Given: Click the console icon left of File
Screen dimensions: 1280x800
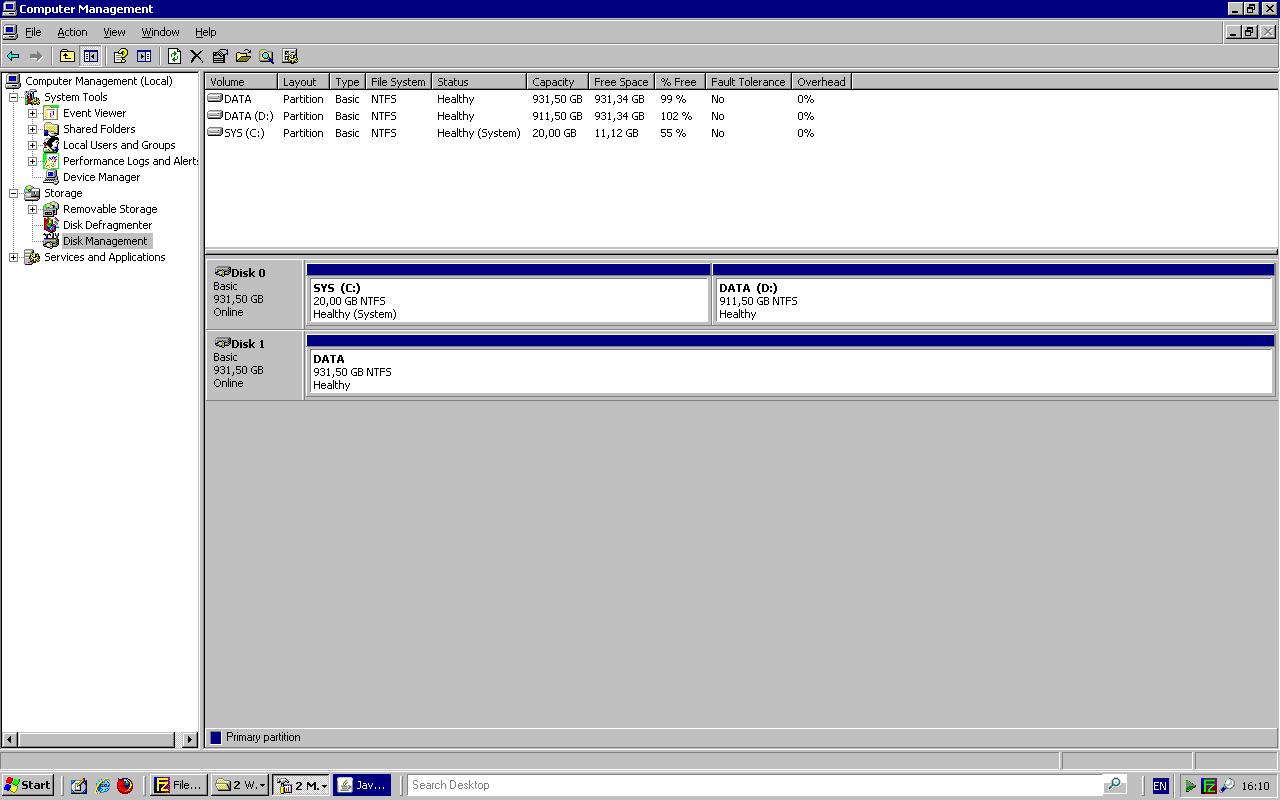Looking at the screenshot, I should [x=10, y=32].
